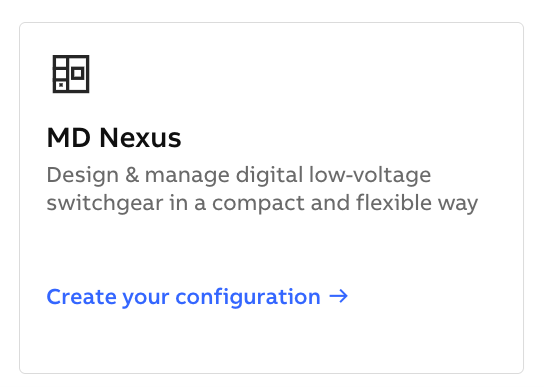Open the Create your configuration link
This screenshot has width=544, height=387.
(x=197, y=297)
